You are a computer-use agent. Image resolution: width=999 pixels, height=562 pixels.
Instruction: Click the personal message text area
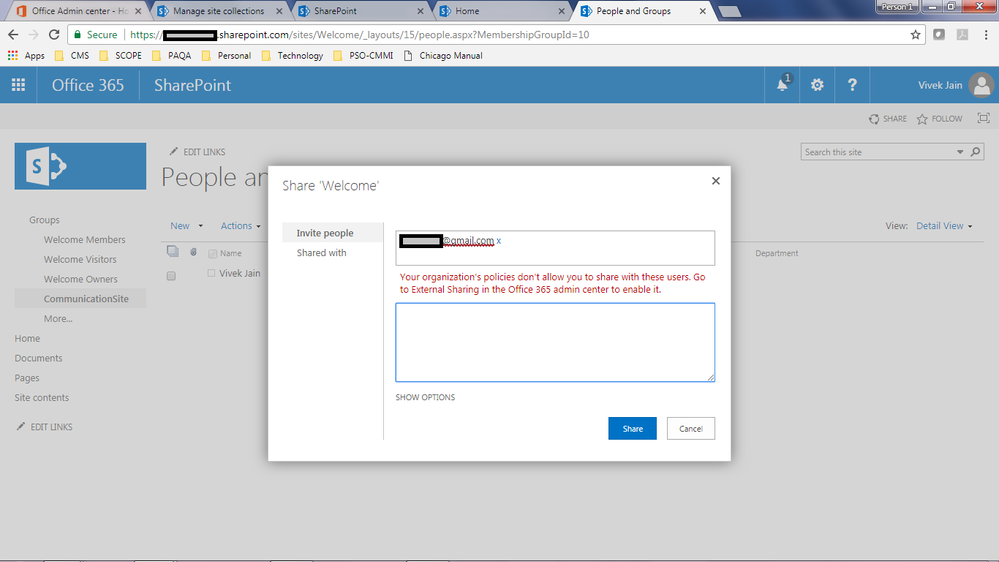(555, 342)
